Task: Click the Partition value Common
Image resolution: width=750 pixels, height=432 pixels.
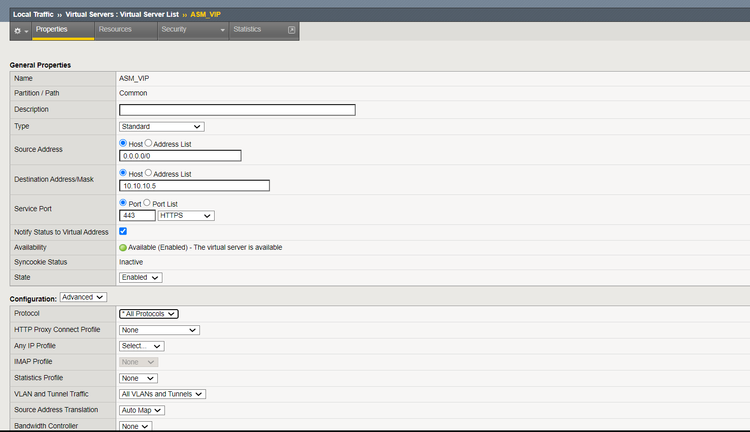Action: [x=133, y=93]
